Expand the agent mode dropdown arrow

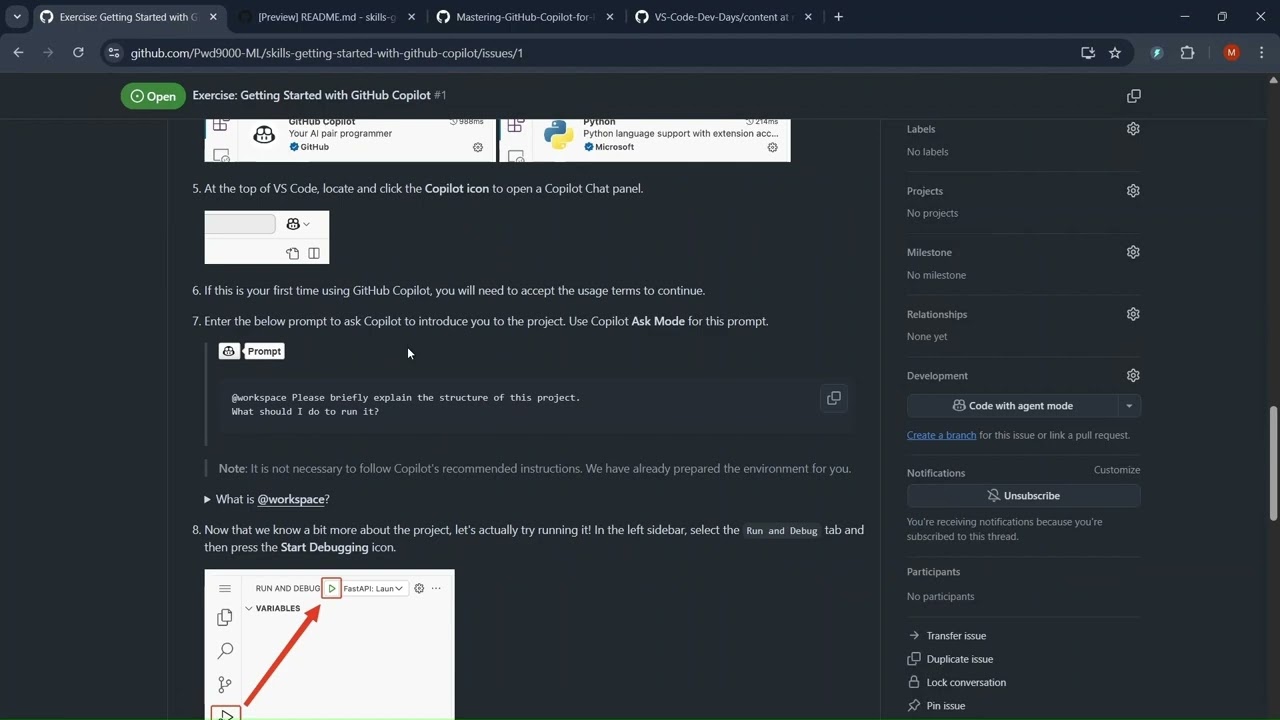click(x=1129, y=406)
